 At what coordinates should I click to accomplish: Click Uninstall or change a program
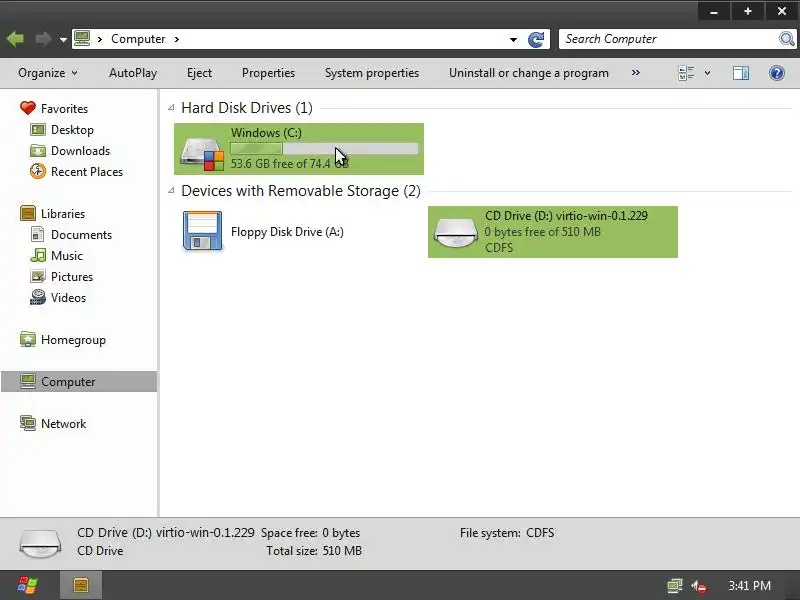click(x=529, y=73)
